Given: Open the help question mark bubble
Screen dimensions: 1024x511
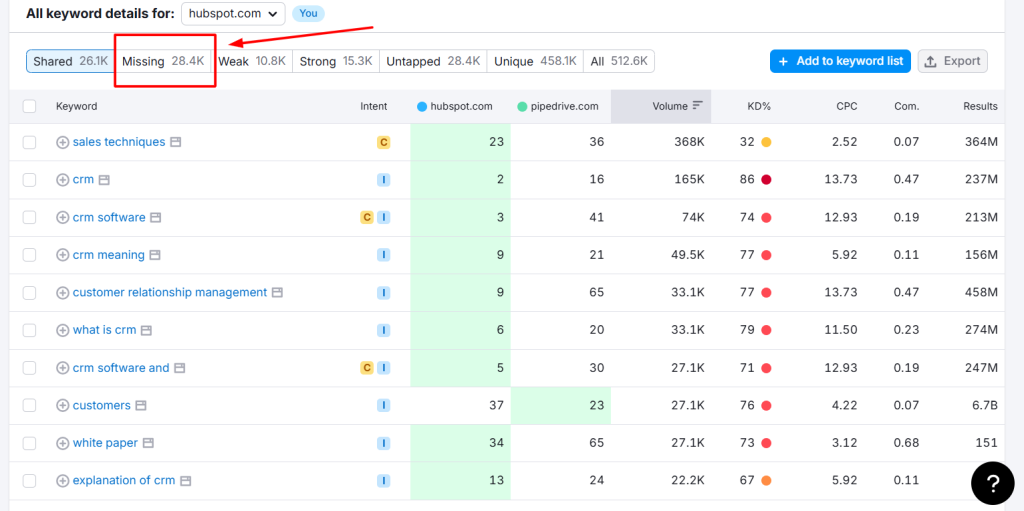Looking at the screenshot, I should point(993,483).
